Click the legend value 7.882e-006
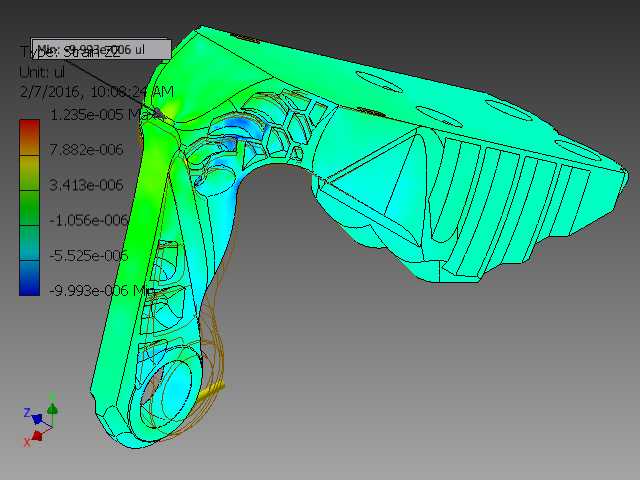Image resolution: width=640 pixels, height=480 pixels. [x=86, y=150]
